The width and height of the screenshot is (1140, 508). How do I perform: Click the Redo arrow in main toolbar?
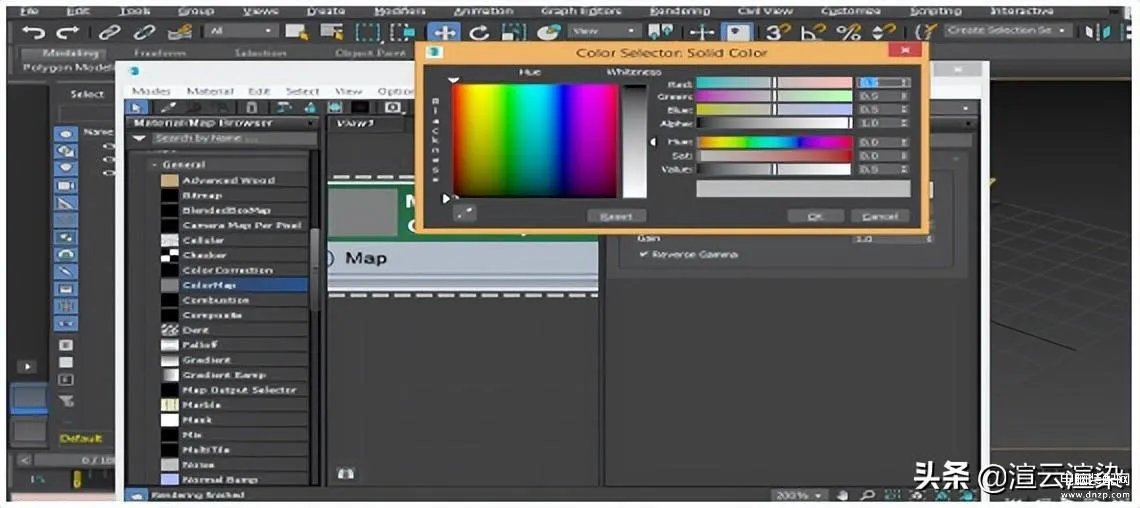click(x=68, y=33)
